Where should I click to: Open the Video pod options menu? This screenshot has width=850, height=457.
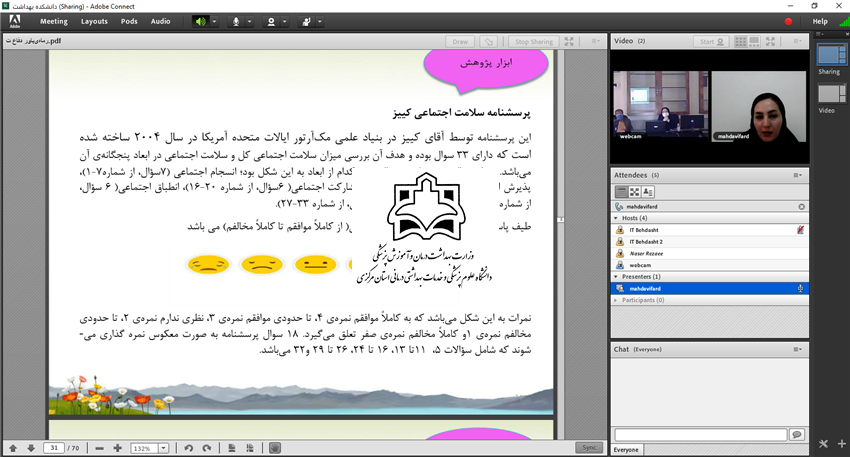point(797,41)
